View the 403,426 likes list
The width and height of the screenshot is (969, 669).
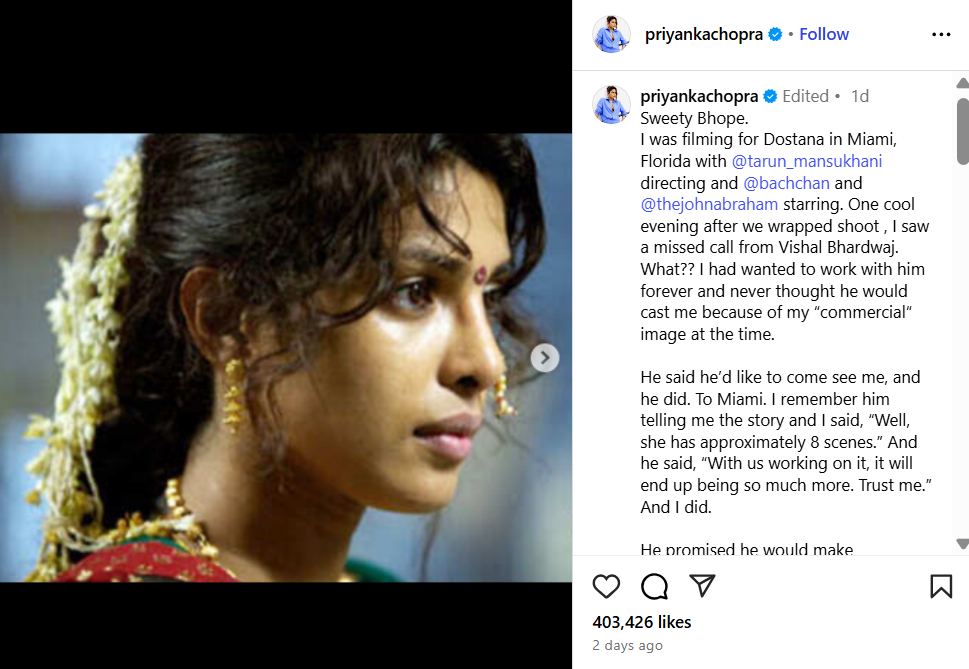(x=641, y=622)
